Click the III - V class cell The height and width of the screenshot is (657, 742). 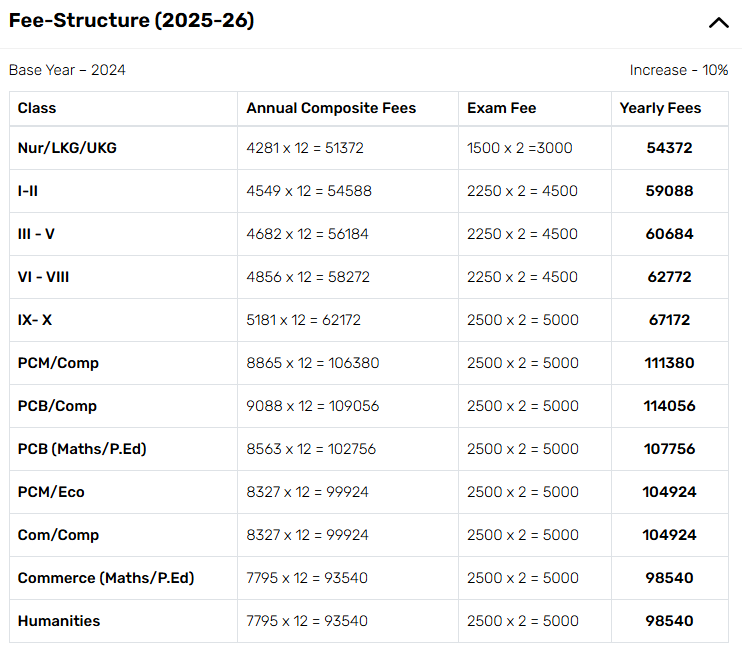pyautogui.click(x=36, y=234)
